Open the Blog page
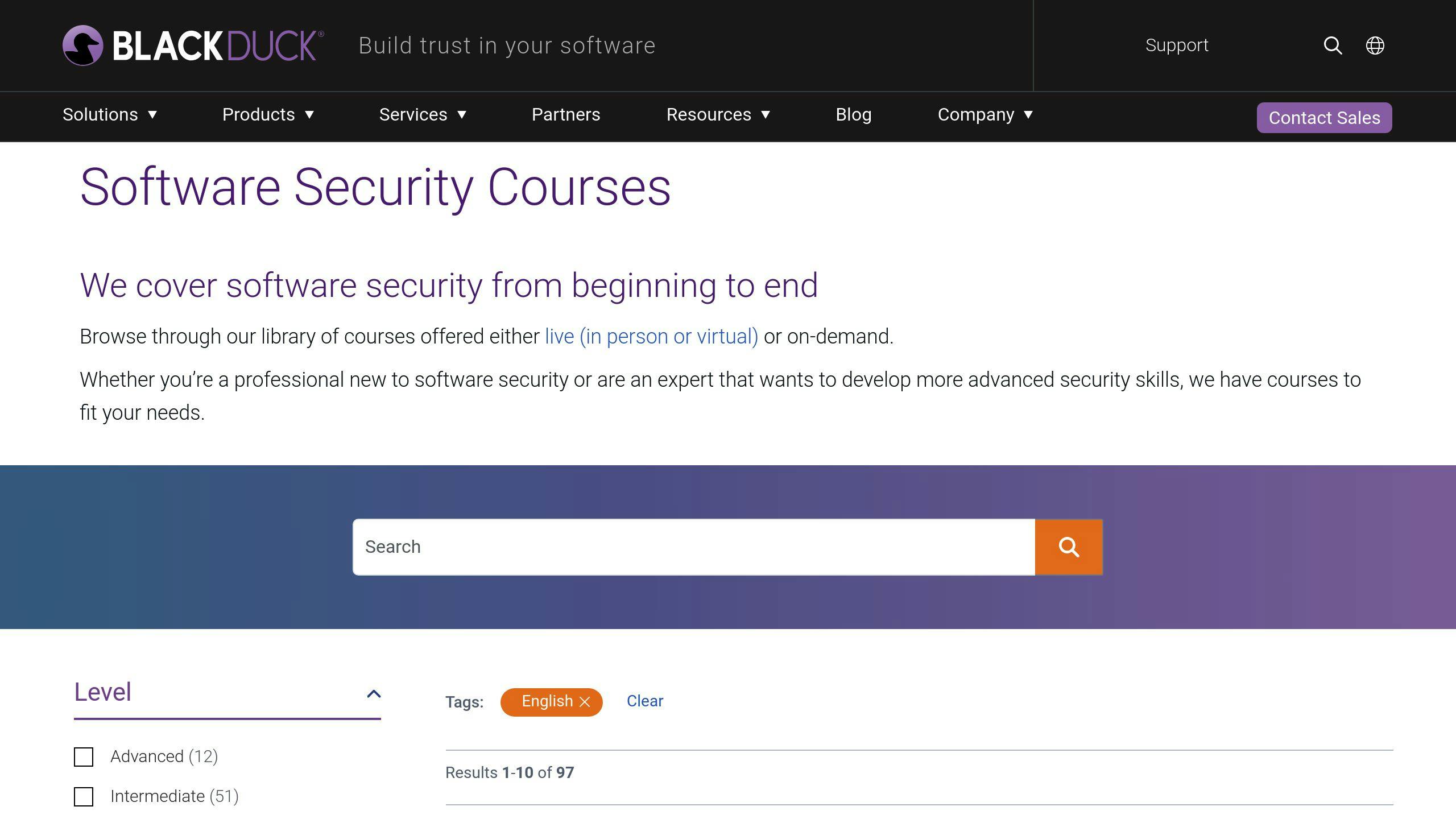The width and height of the screenshot is (1456, 819). [854, 114]
